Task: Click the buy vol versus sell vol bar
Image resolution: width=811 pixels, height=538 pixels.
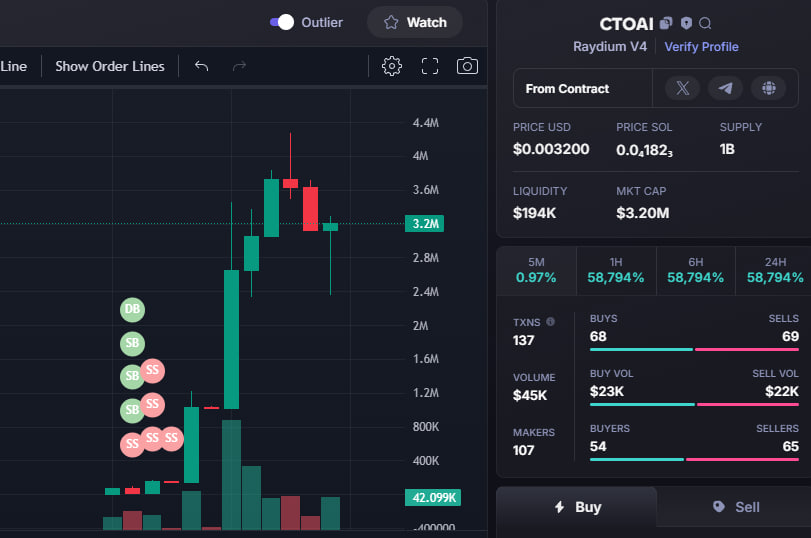Action: [x=694, y=405]
